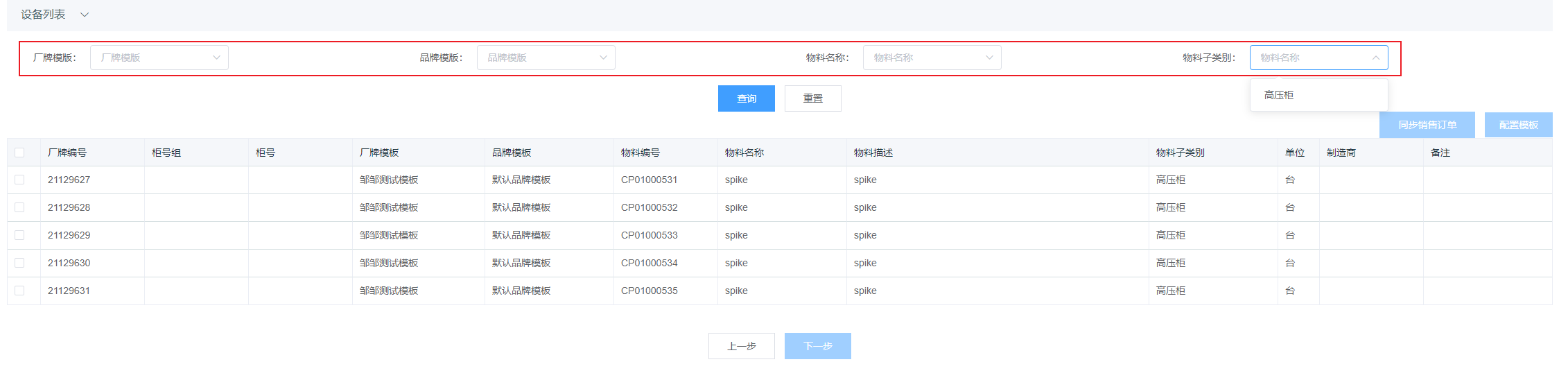1568x380 pixels.
Task: Select the checkbox for row 21129629
Action: pos(19,235)
